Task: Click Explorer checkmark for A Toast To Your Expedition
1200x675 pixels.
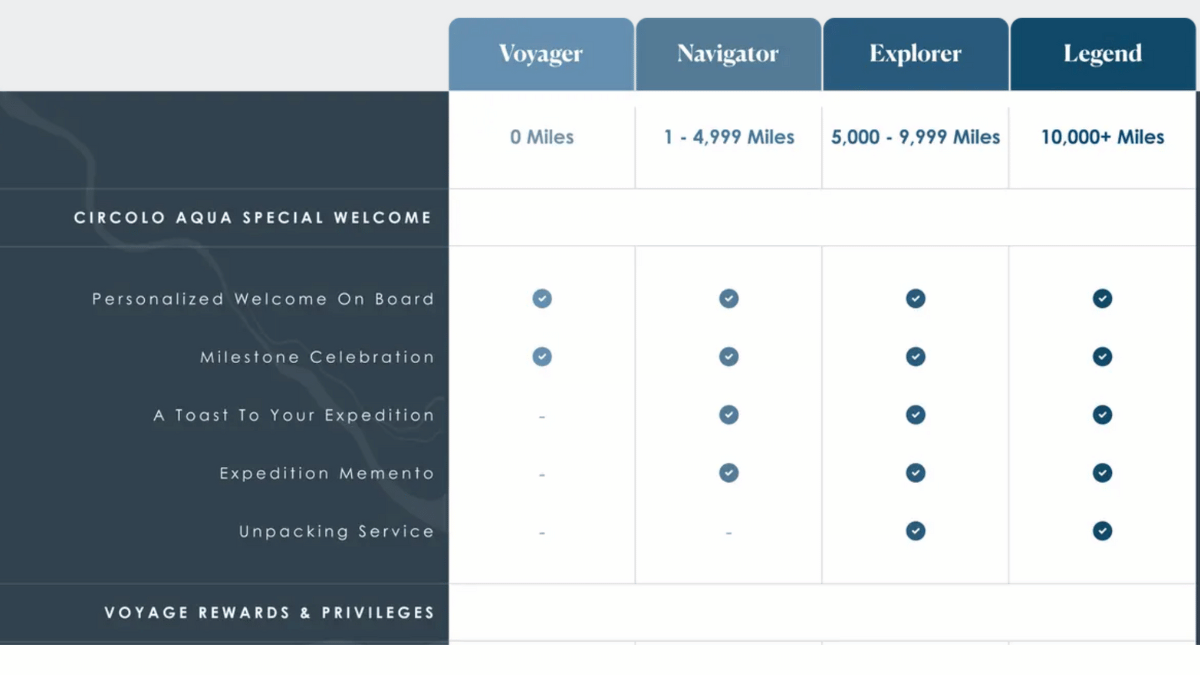Action: point(915,414)
